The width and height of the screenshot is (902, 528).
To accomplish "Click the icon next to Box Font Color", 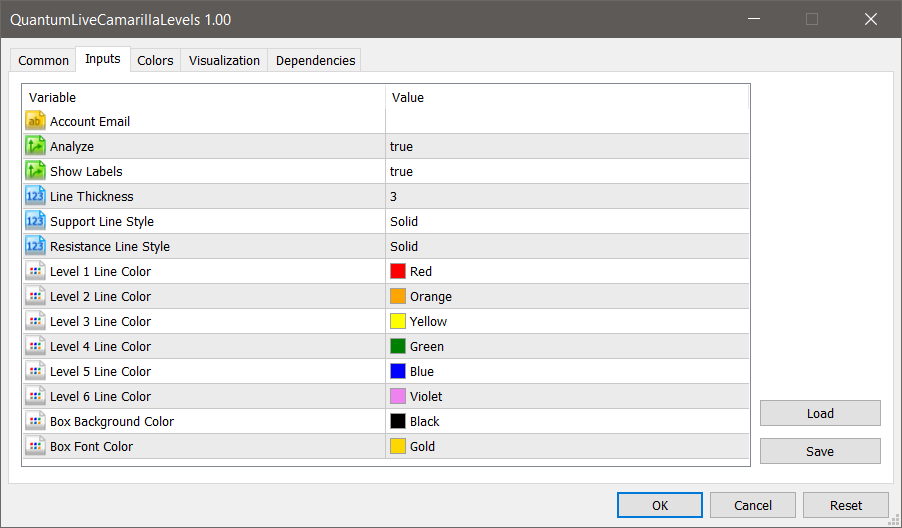I will (x=35, y=446).
